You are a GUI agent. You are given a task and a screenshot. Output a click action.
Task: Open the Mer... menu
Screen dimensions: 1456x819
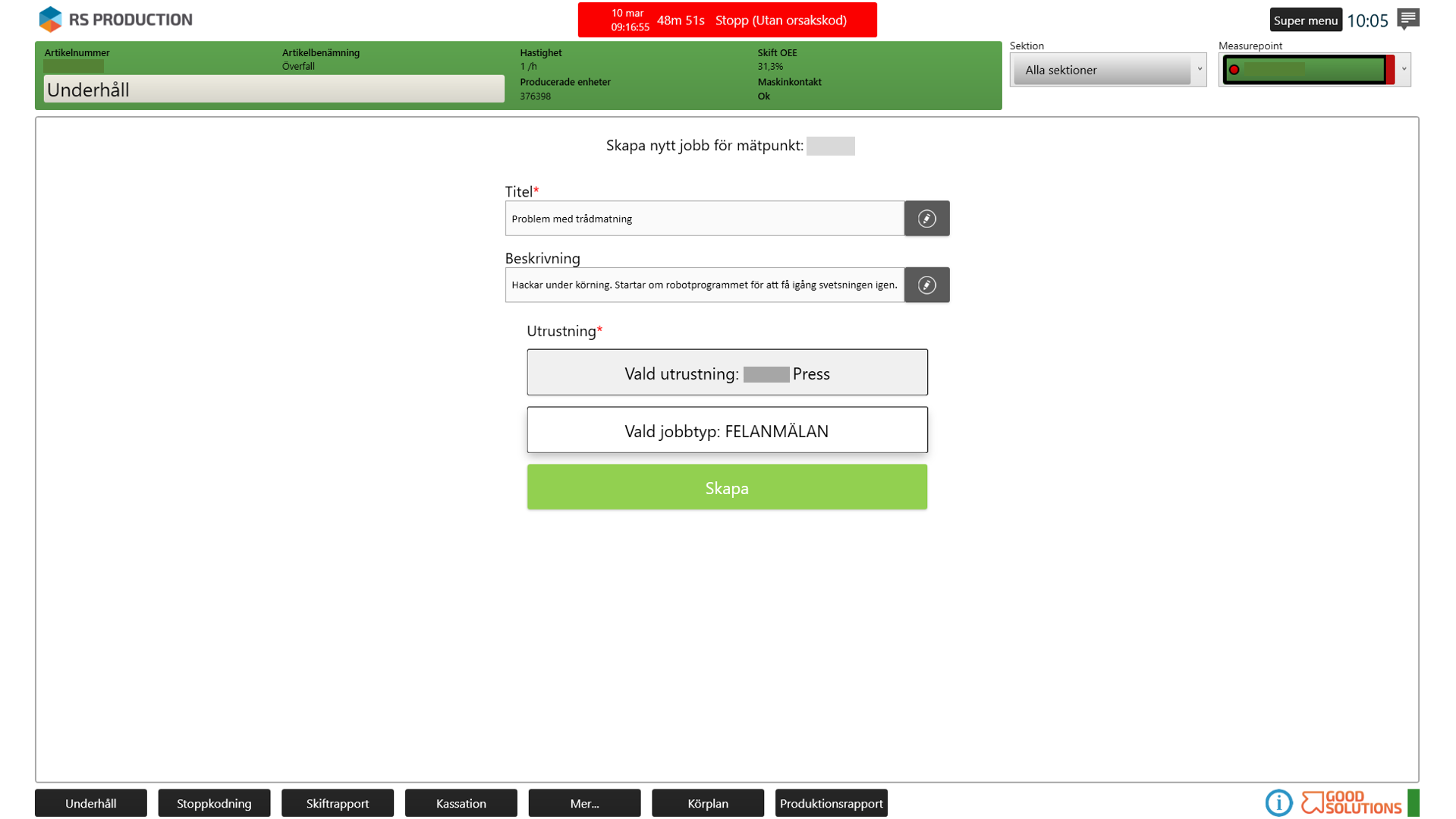[584, 803]
